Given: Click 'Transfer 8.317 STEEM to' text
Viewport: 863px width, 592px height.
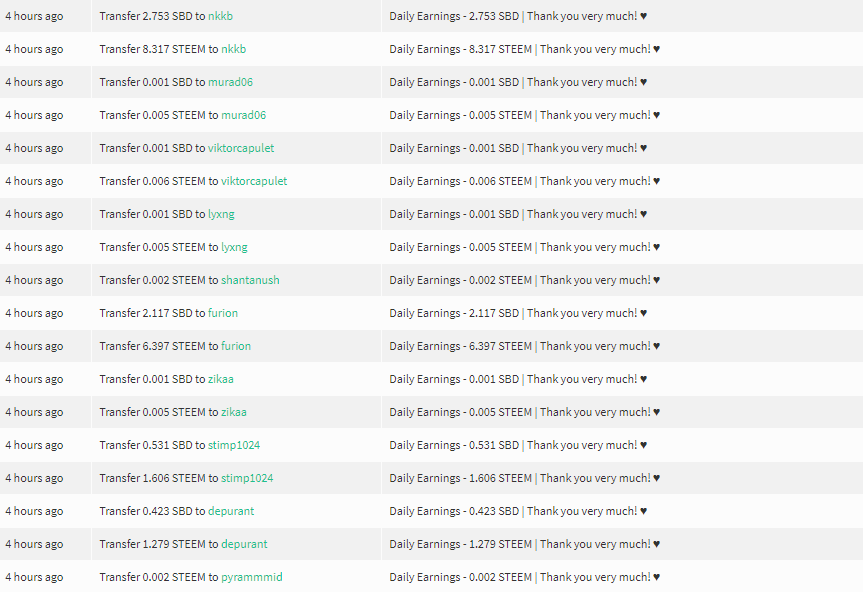Looking at the screenshot, I should click(159, 49).
